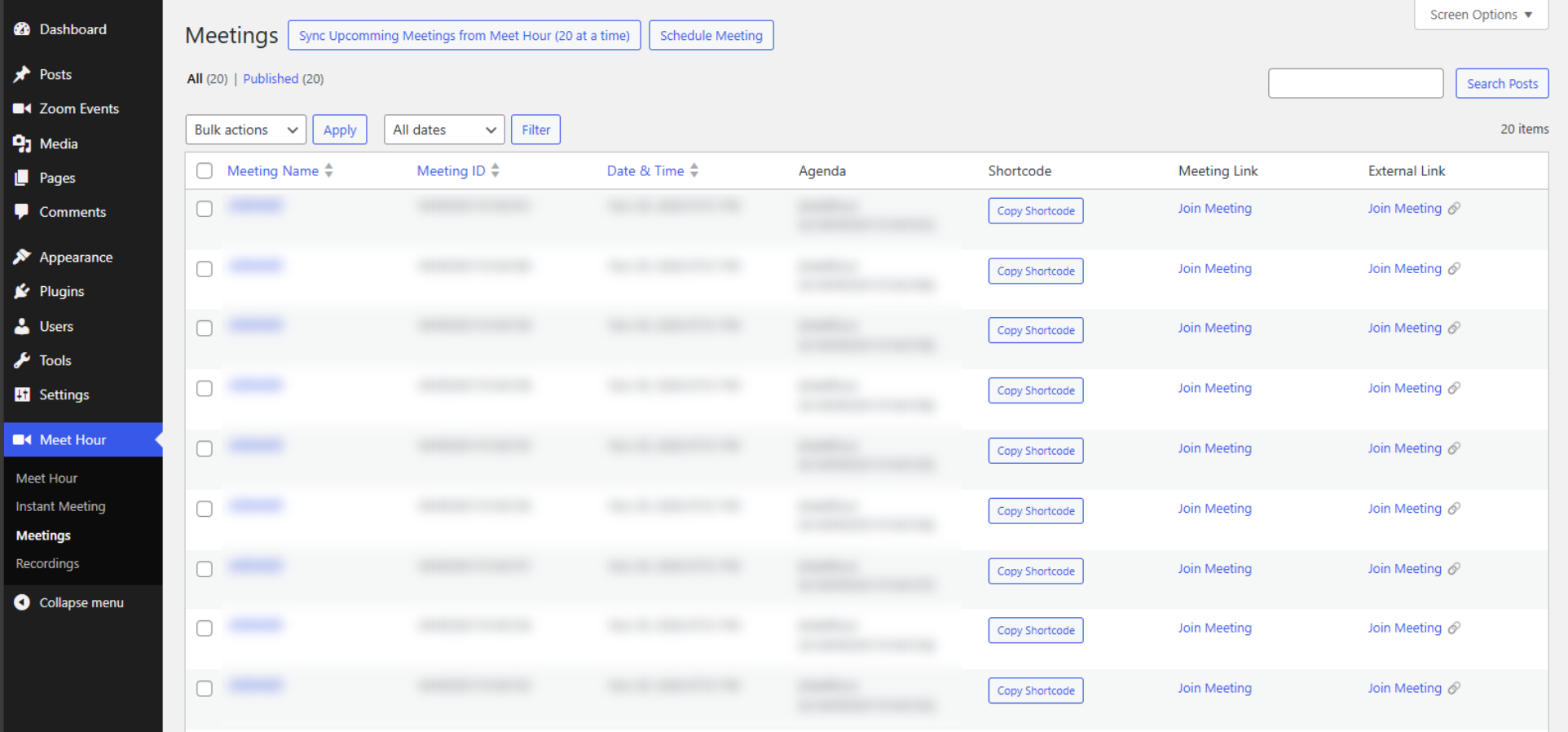
Task: Click external link icon in second row
Action: click(x=1454, y=269)
